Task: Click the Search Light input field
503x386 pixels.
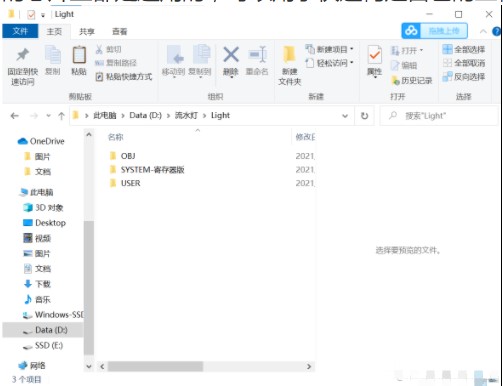Action: click(439, 116)
